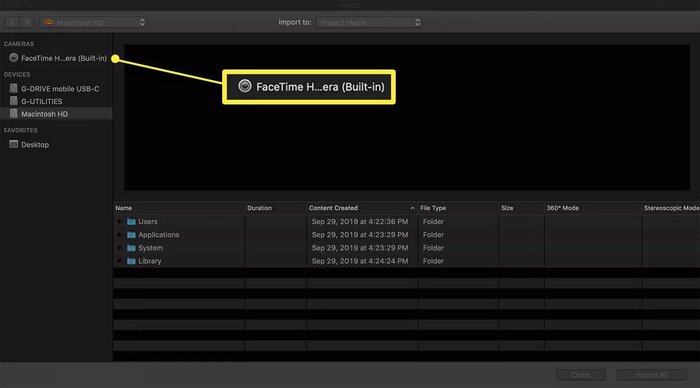
Task: Open the Import to Project Media dropdown
Action: (x=370, y=22)
